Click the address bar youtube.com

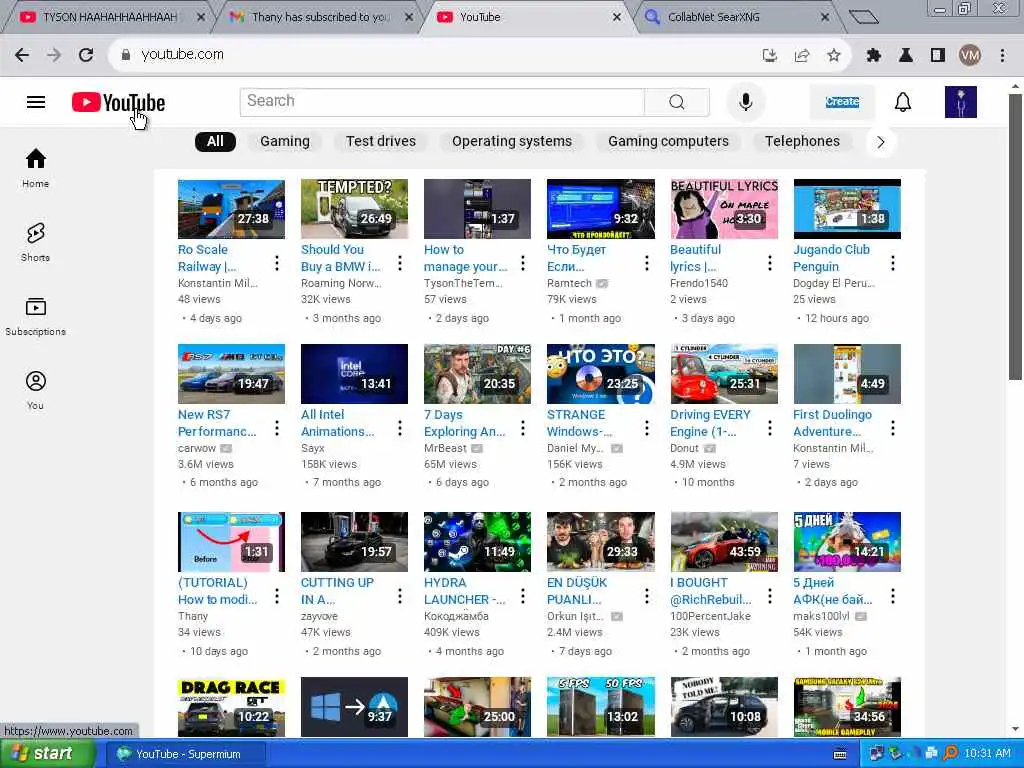click(182, 55)
